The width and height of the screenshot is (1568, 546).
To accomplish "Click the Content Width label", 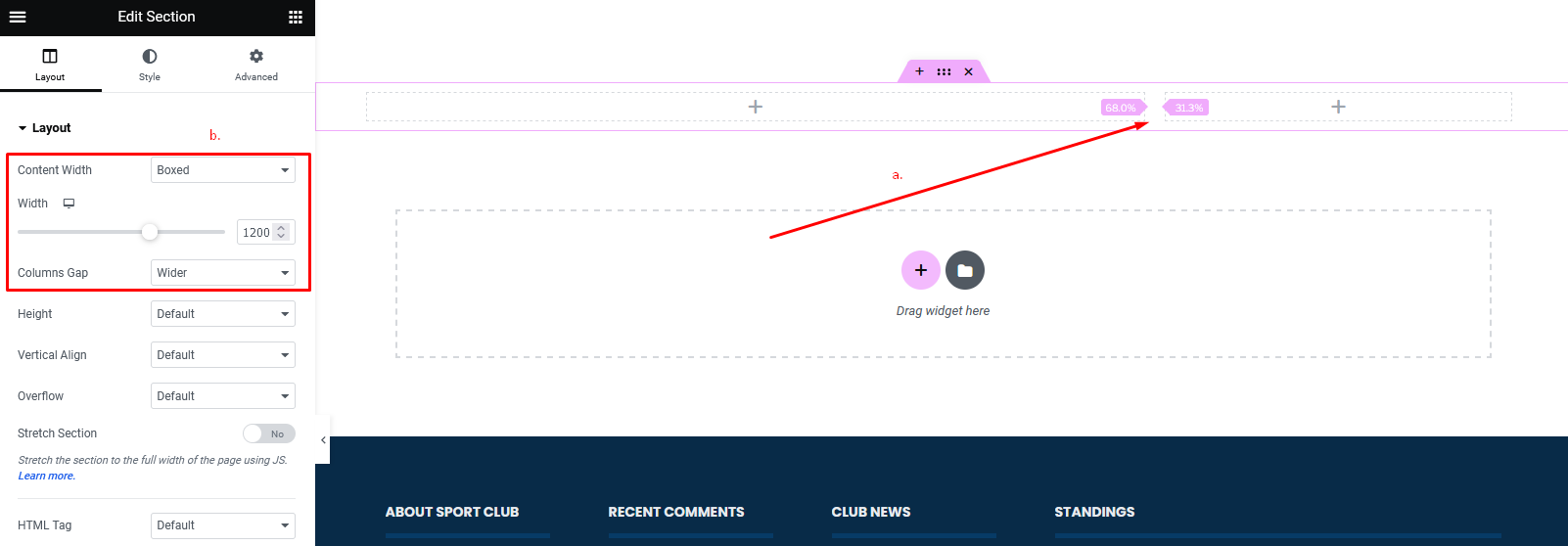I will [55, 170].
